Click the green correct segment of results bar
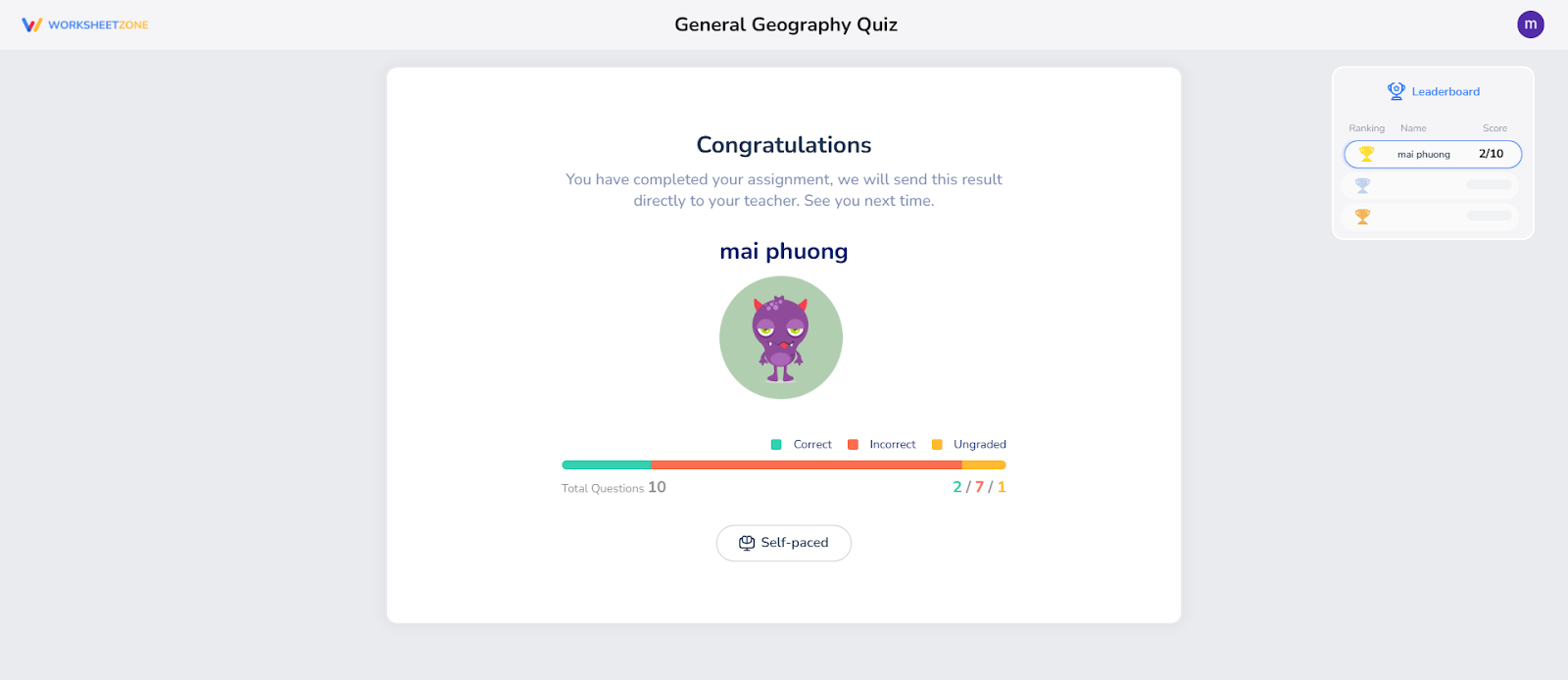 tap(606, 464)
